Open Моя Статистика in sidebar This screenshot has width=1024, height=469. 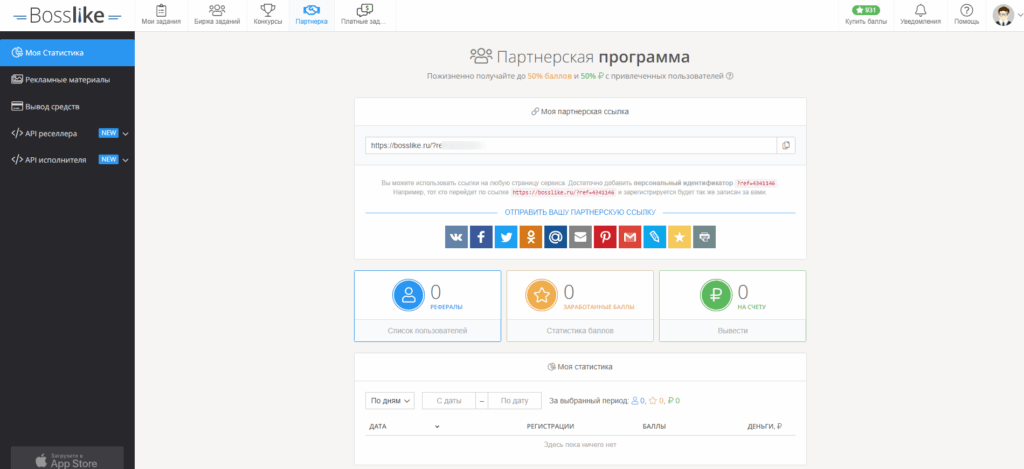67,52
